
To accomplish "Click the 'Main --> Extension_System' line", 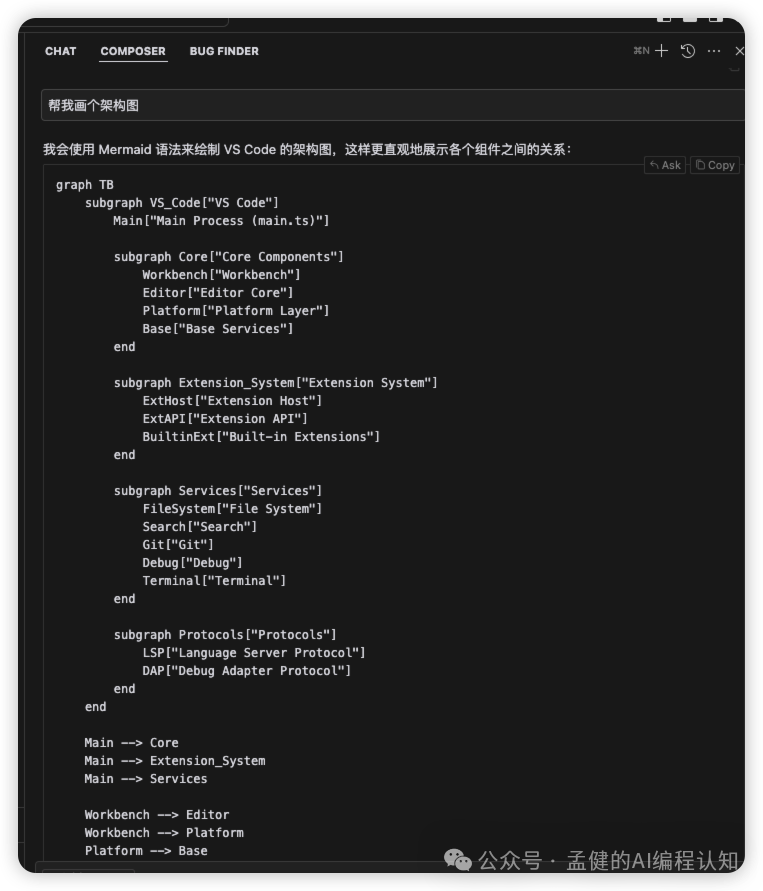I will tap(174, 761).
